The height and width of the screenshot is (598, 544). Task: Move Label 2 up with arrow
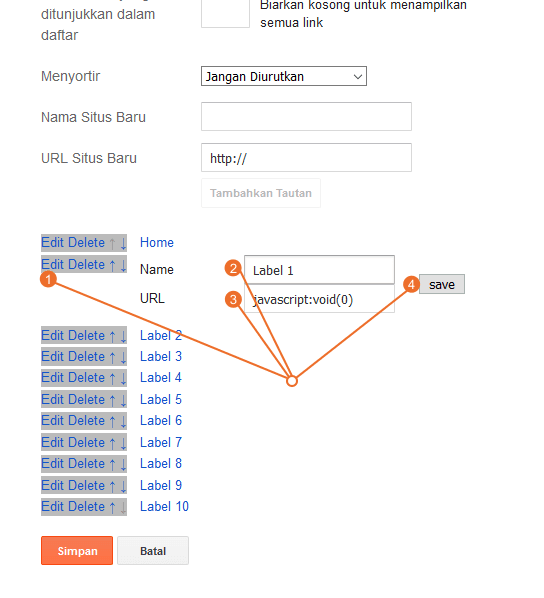coord(112,336)
